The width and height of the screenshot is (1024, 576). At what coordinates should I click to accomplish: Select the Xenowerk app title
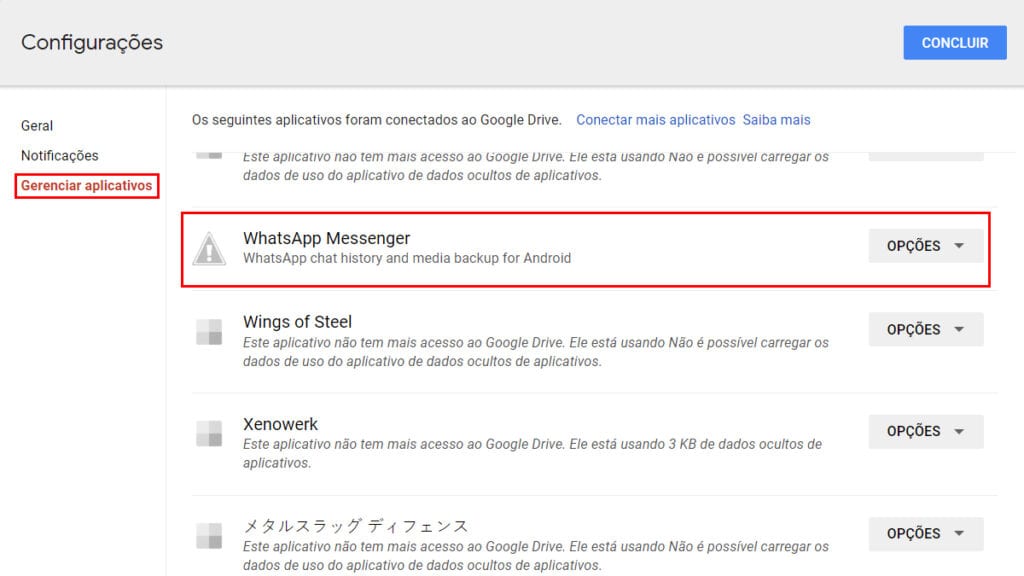280,424
